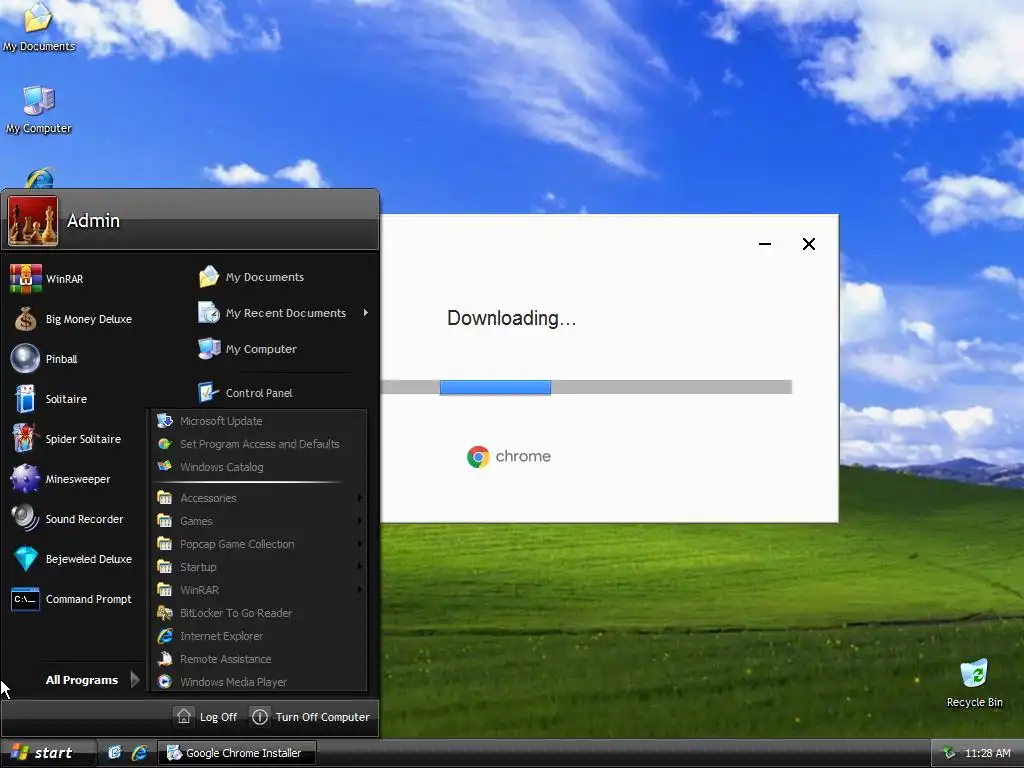Viewport: 1024px width, 768px height.
Task: Select My Documents desktop icon
Action: 39,27
